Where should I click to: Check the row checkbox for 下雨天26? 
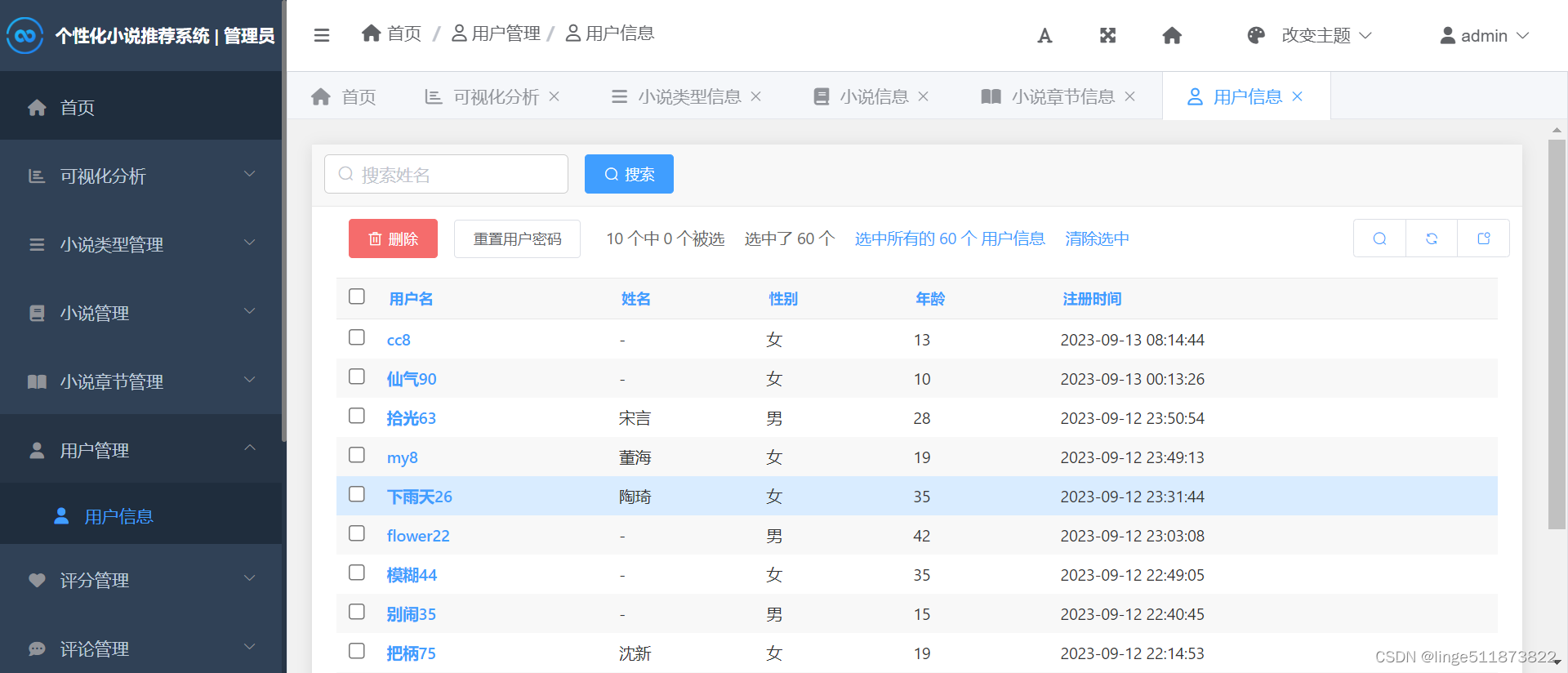pyautogui.click(x=357, y=494)
